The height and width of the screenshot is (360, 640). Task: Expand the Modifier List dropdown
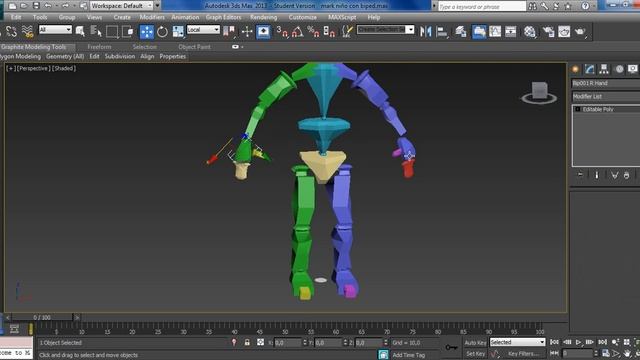tap(606, 96)
